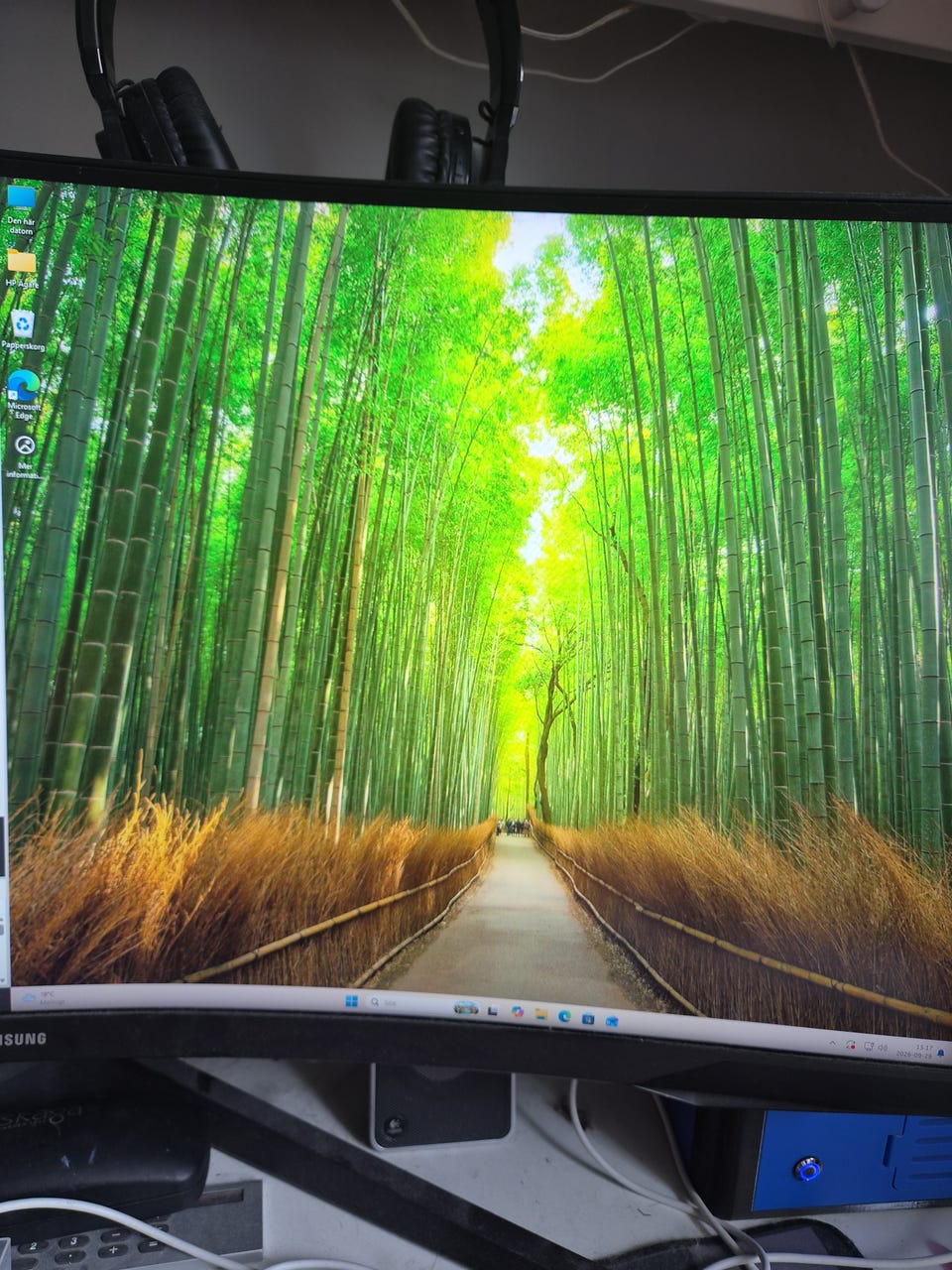Click the tray icon with red dot
The image size is (952, 1270).
[x=850, y=1045]
